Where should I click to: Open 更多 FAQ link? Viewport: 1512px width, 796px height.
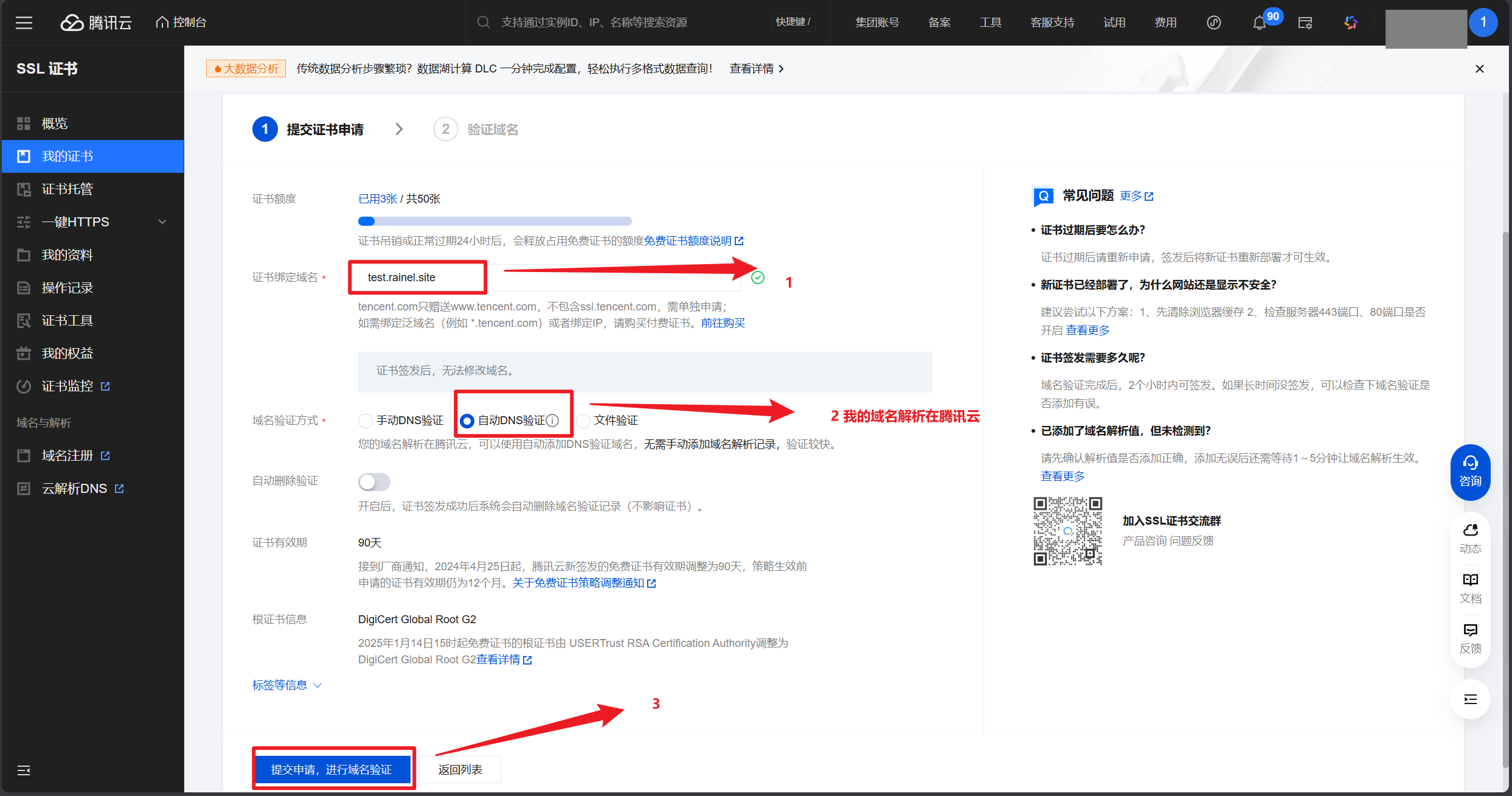(1137, 196)
